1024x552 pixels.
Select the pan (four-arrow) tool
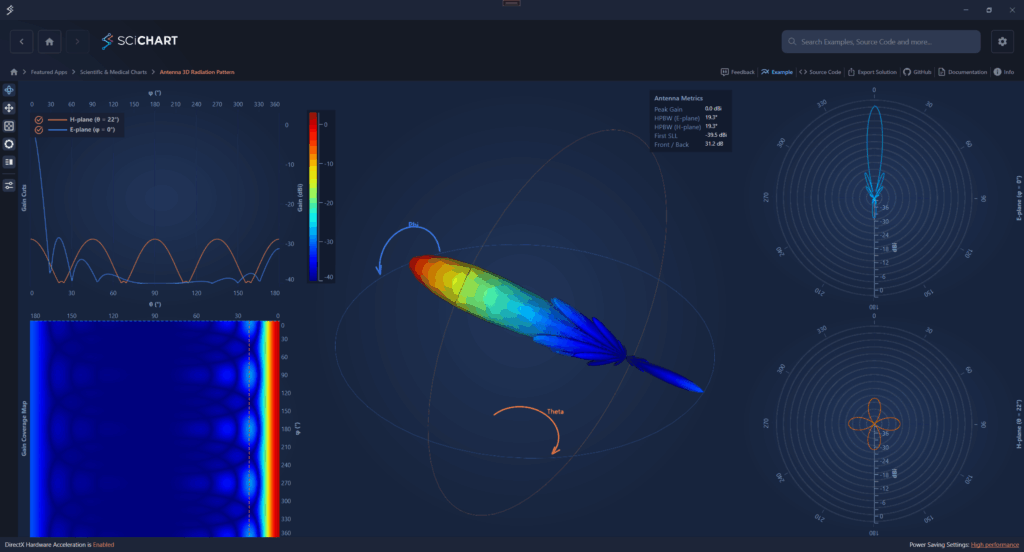click(9, 108)
